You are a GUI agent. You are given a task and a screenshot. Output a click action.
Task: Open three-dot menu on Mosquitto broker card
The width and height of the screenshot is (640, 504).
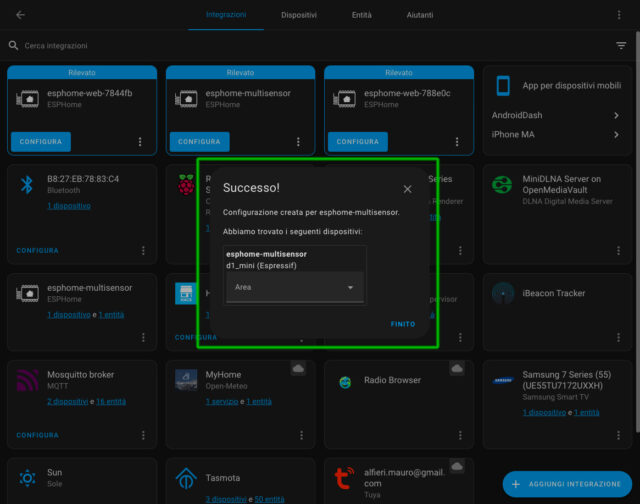tap(143, 435)
